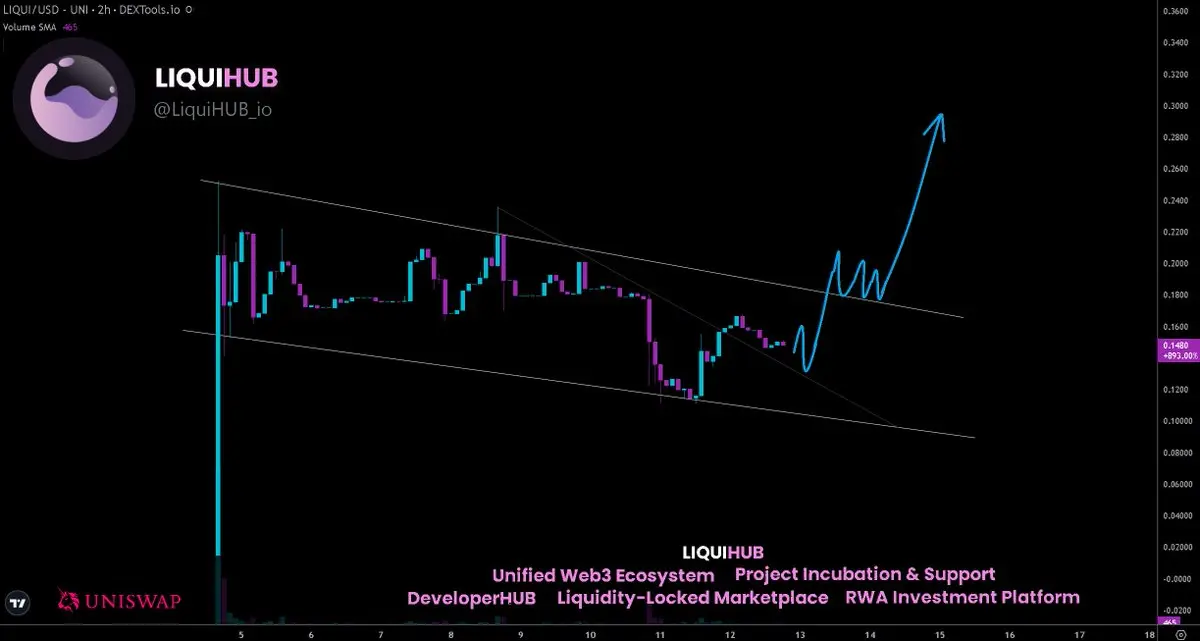Open chart settings gear icon

[x=1180, y=634]
